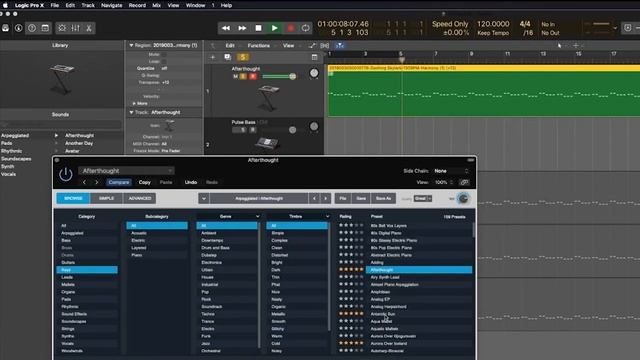Toggle the Show Automation icon in Tracks menu bar

tap(312, 46)
